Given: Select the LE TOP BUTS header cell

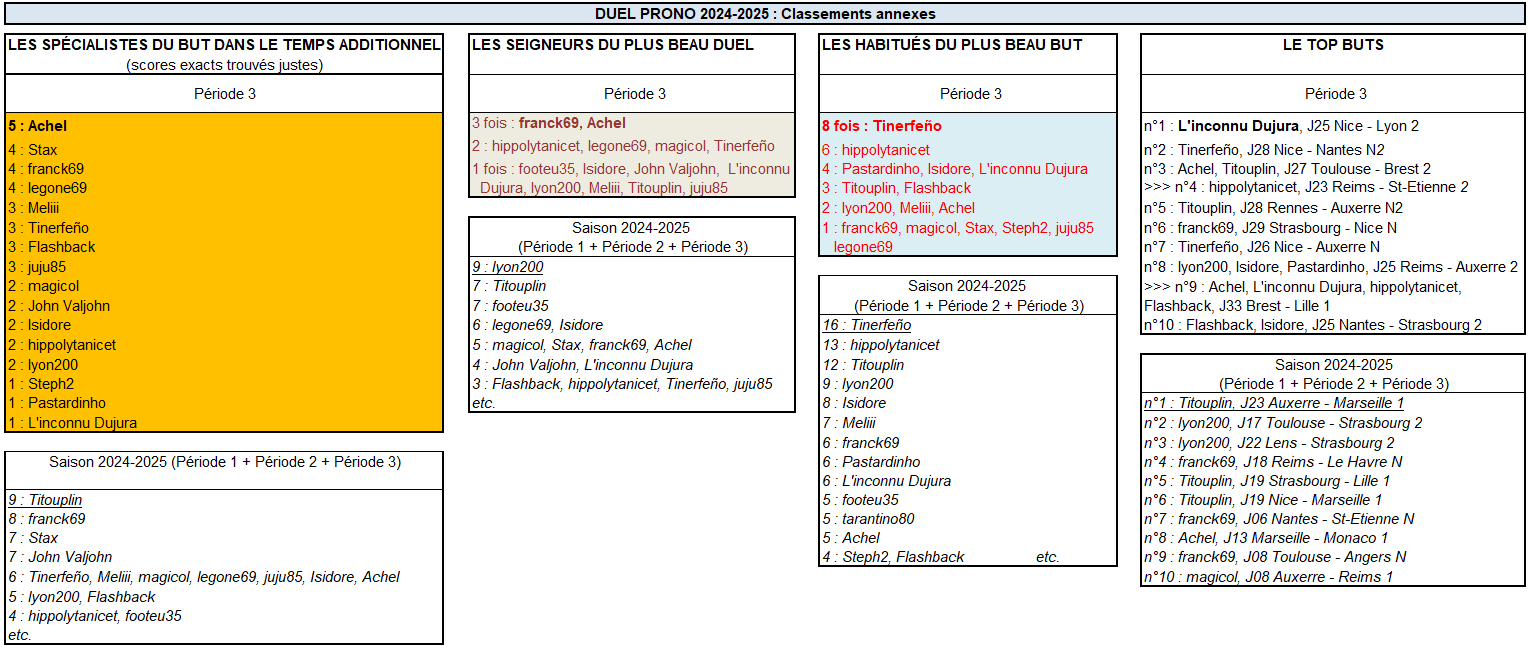Looking at the screenshot, I should [x=1332, y=45].
